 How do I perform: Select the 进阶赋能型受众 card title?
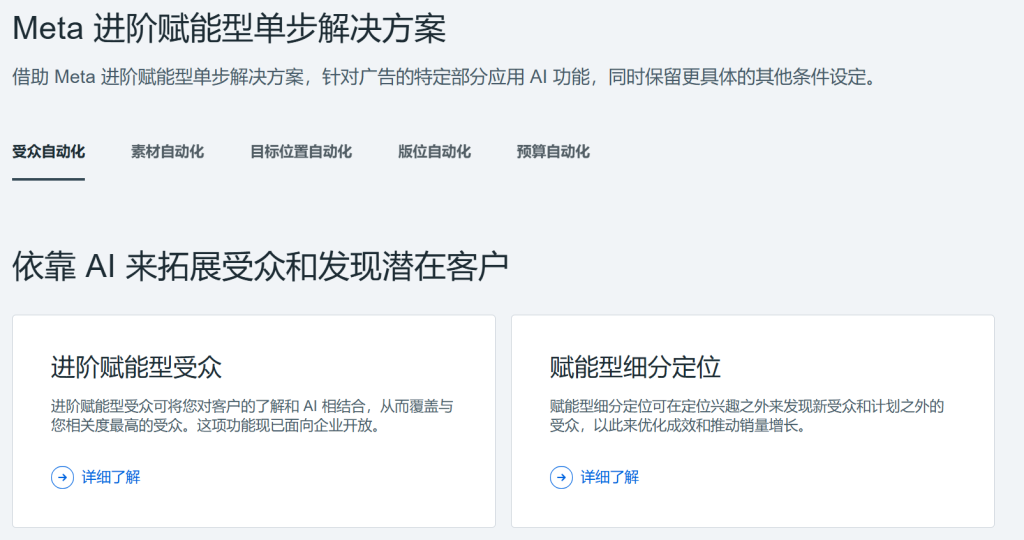136,367
